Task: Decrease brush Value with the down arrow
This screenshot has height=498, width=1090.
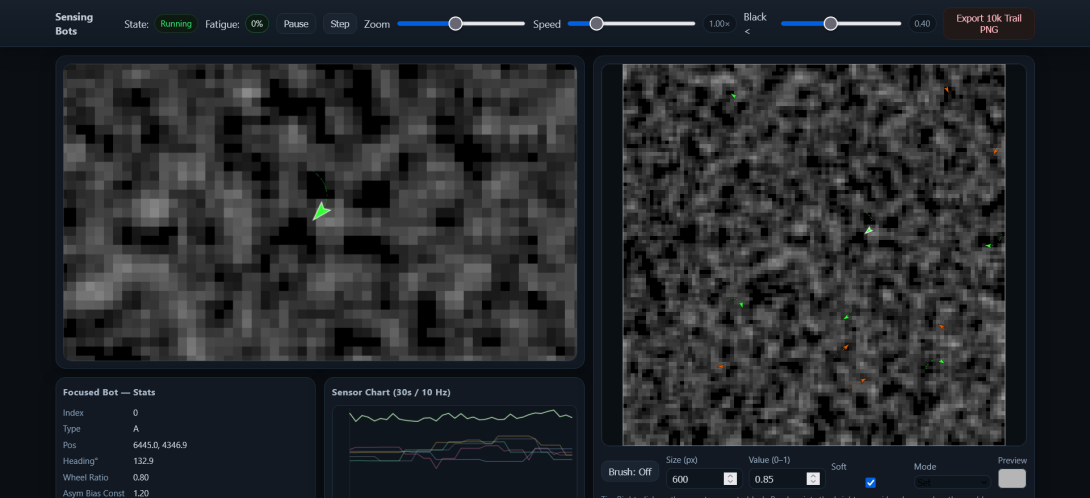Action: click(x=813, y=482)
